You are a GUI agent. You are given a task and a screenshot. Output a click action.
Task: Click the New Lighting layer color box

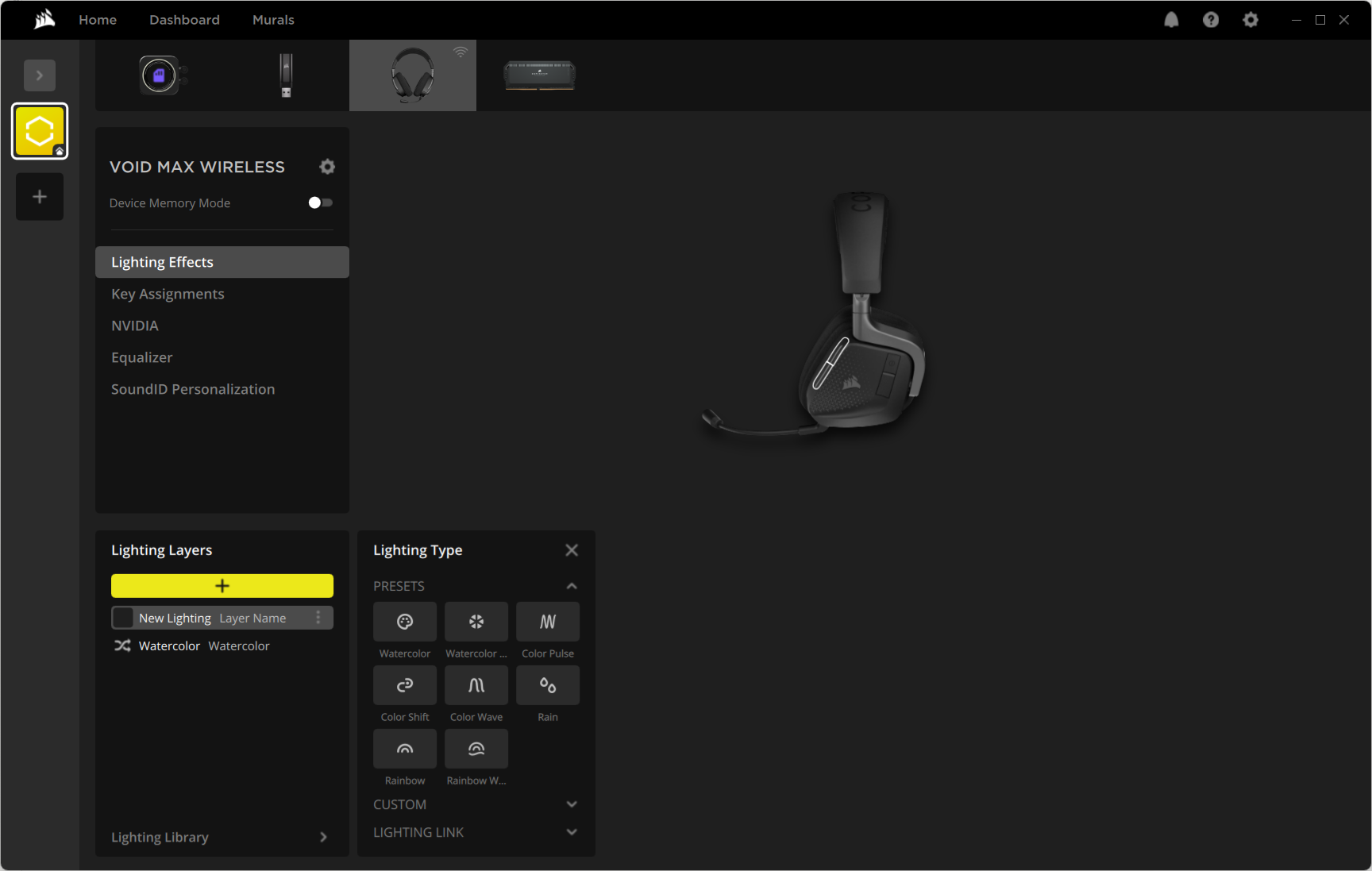coord(123,618)
